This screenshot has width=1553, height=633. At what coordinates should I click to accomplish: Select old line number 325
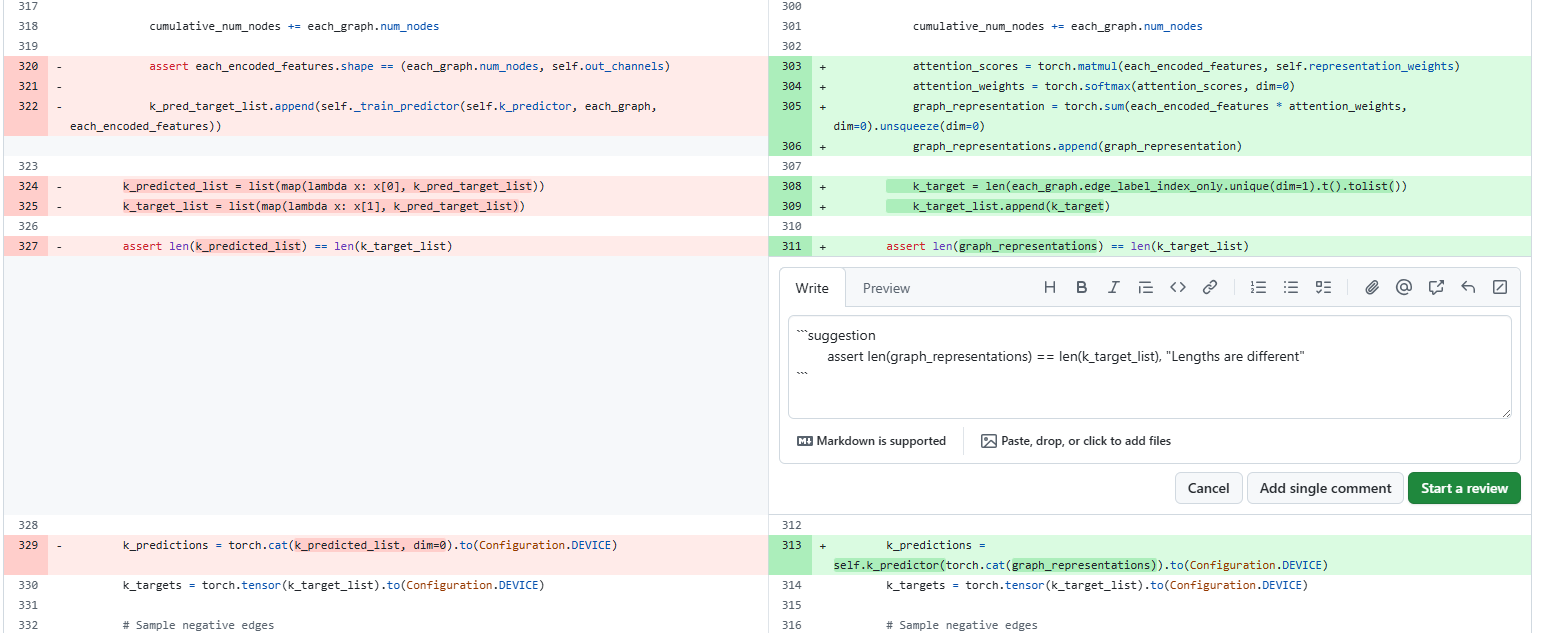[x=26, y=206]
